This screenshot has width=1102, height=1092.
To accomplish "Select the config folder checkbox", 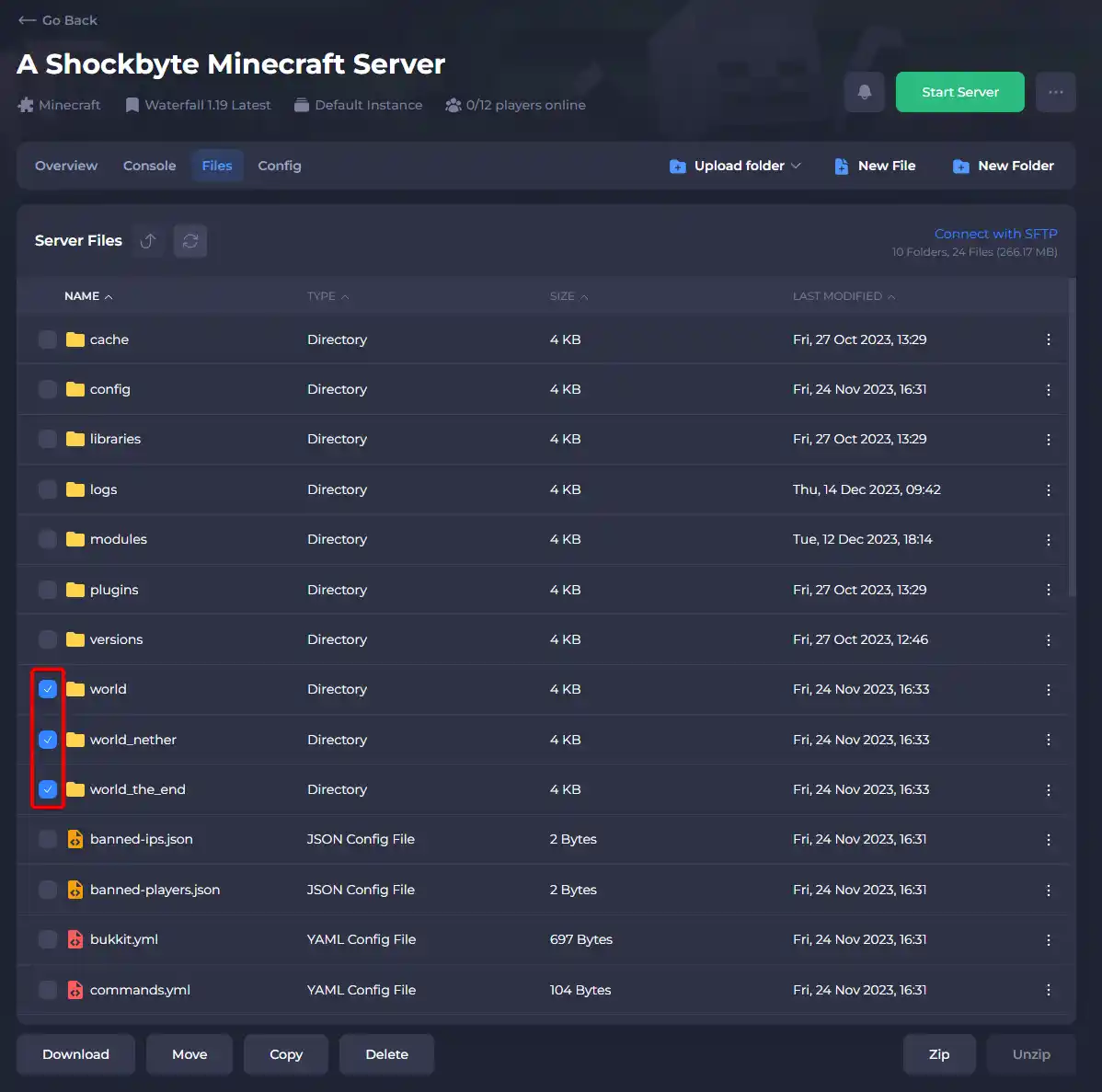I will click(48, 389).
